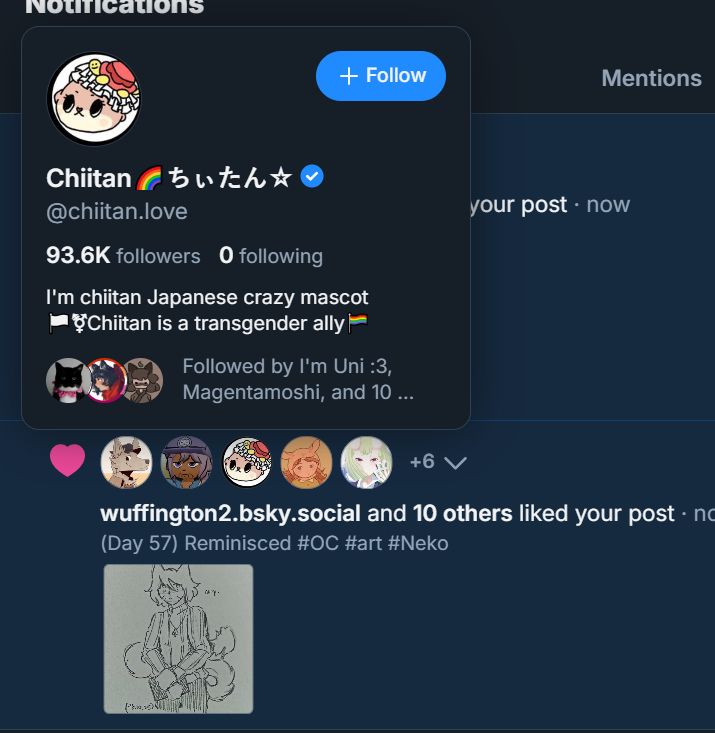View the 93.6K followers list
This screenshot has height=733, width=715.
tap(123, 256)
